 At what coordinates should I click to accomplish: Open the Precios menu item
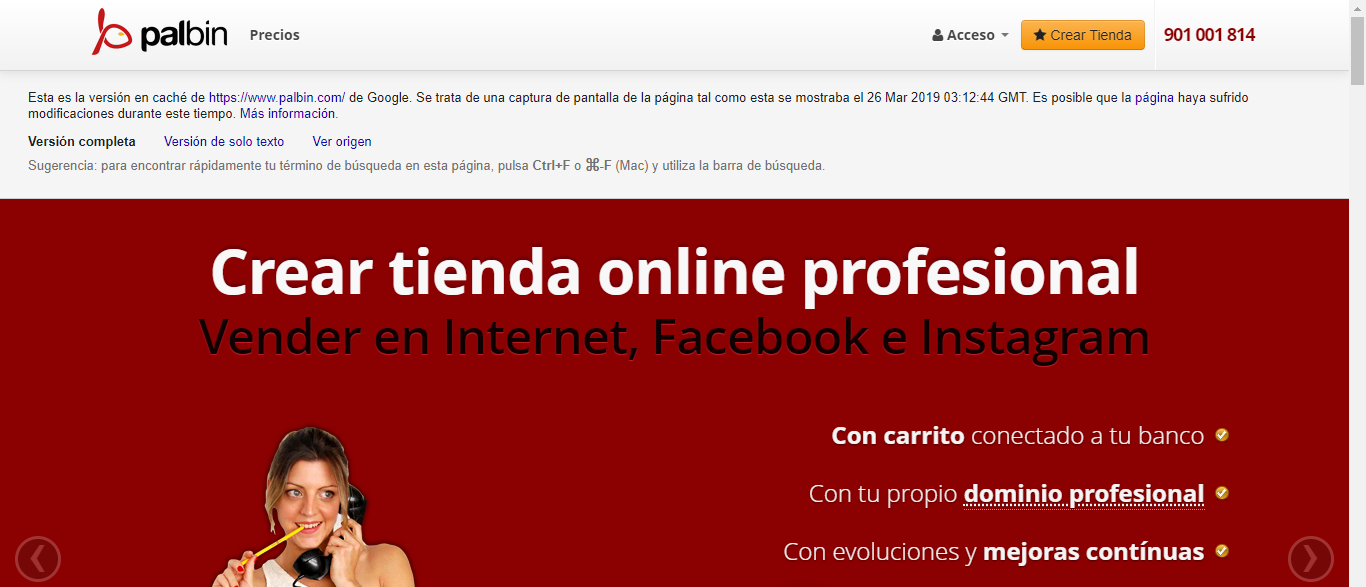[x=275, y=35]
